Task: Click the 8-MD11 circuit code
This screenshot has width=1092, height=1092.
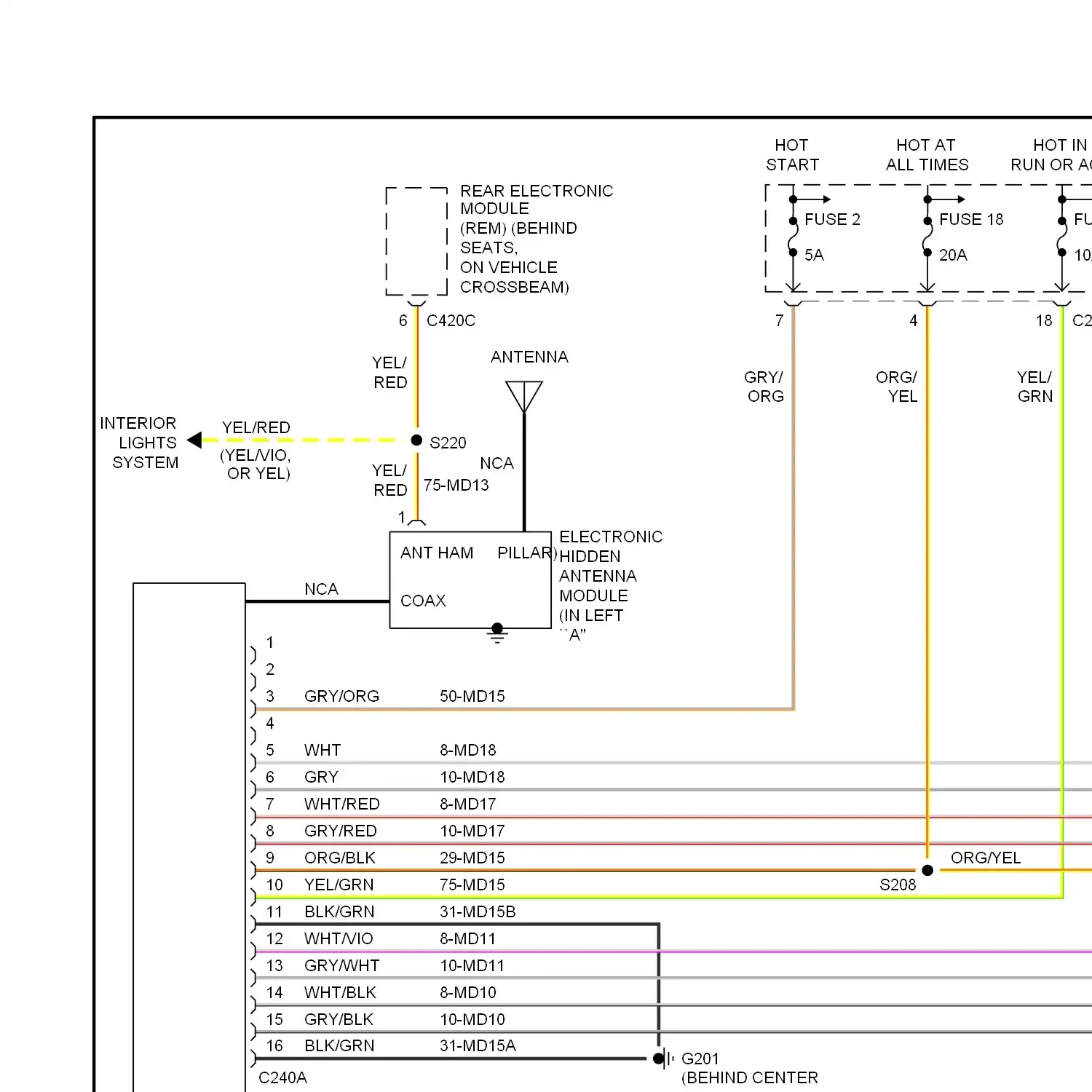Action: point(467,938)
